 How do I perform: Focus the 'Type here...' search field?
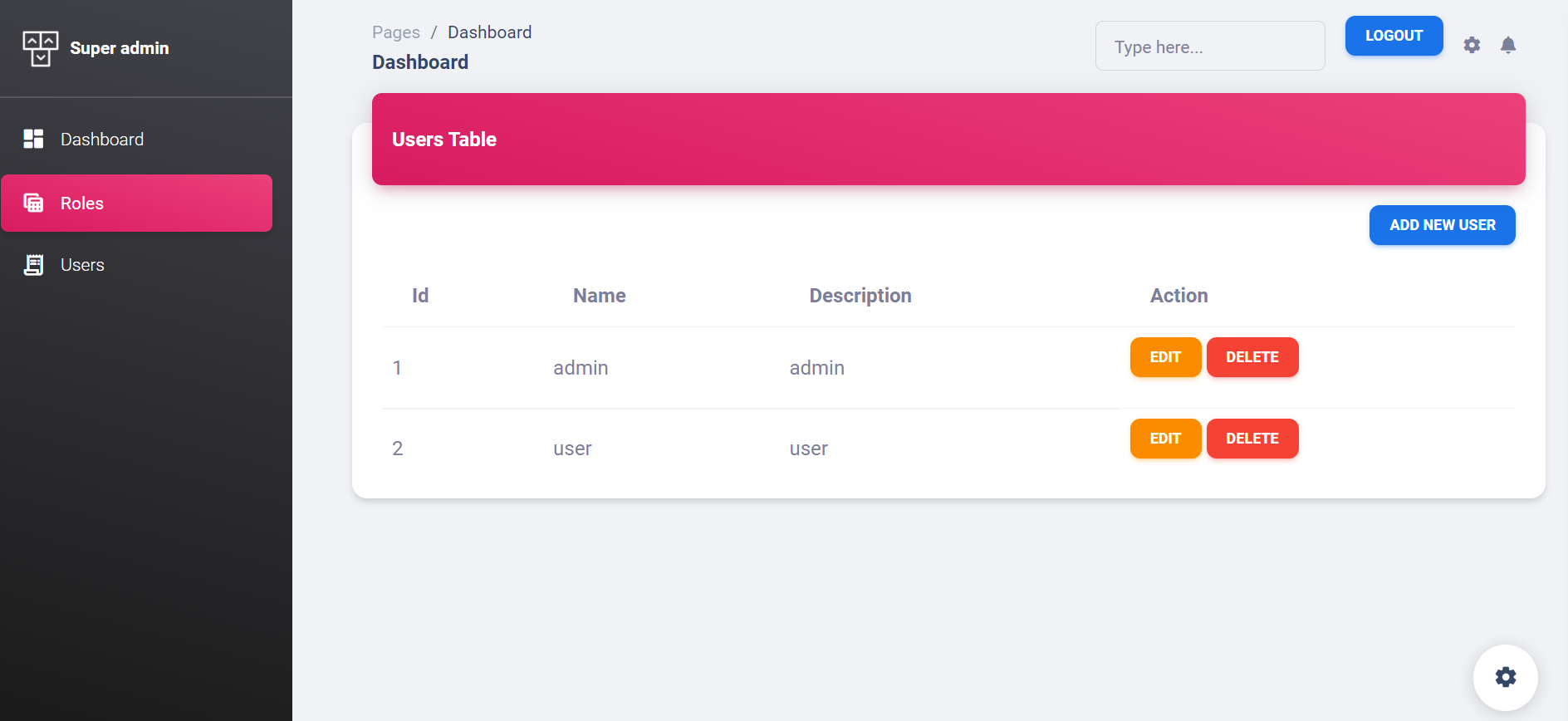pyautogui.click(x=1209, y=46)
